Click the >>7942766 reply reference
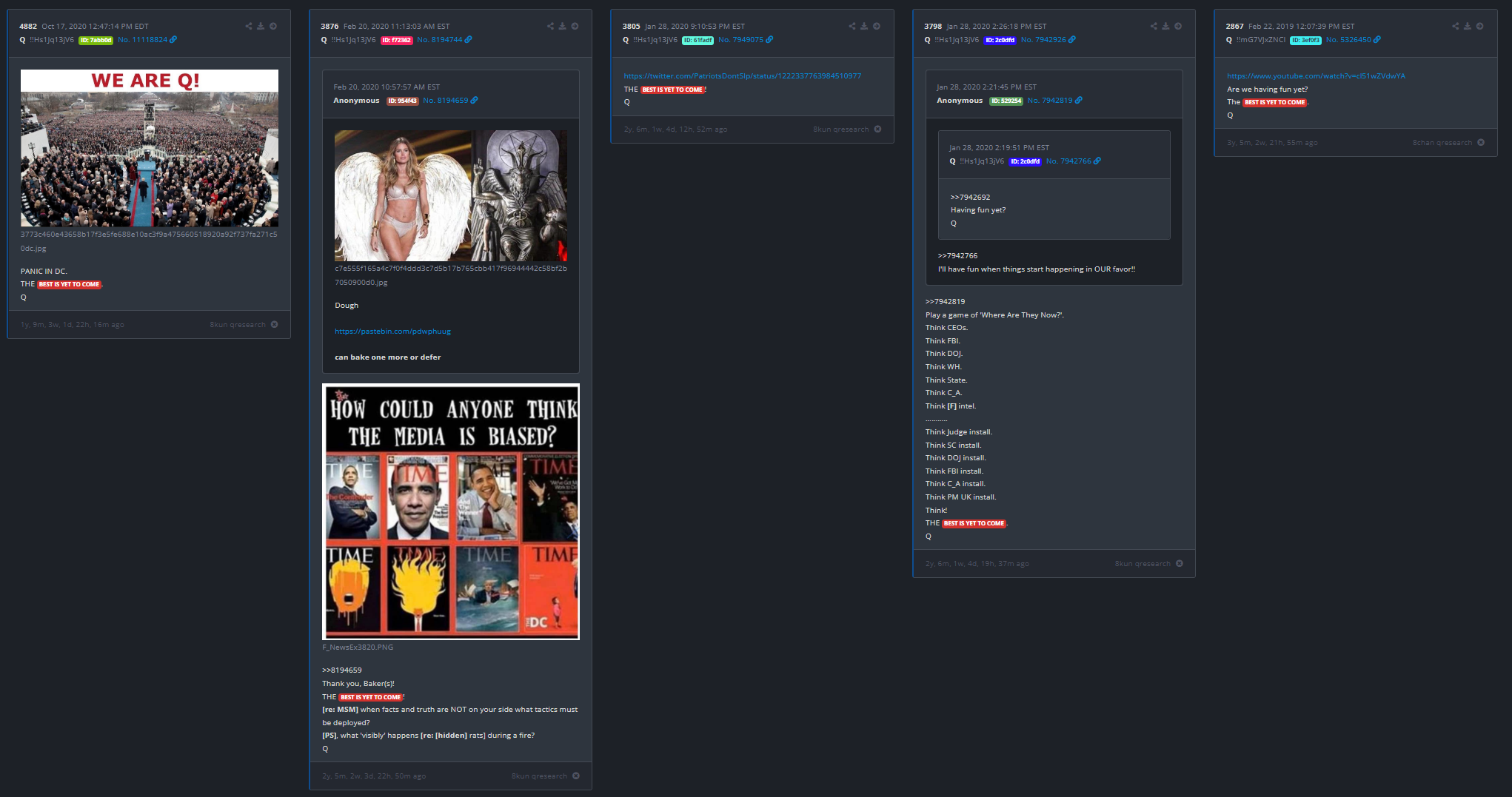 pos(957,256)
